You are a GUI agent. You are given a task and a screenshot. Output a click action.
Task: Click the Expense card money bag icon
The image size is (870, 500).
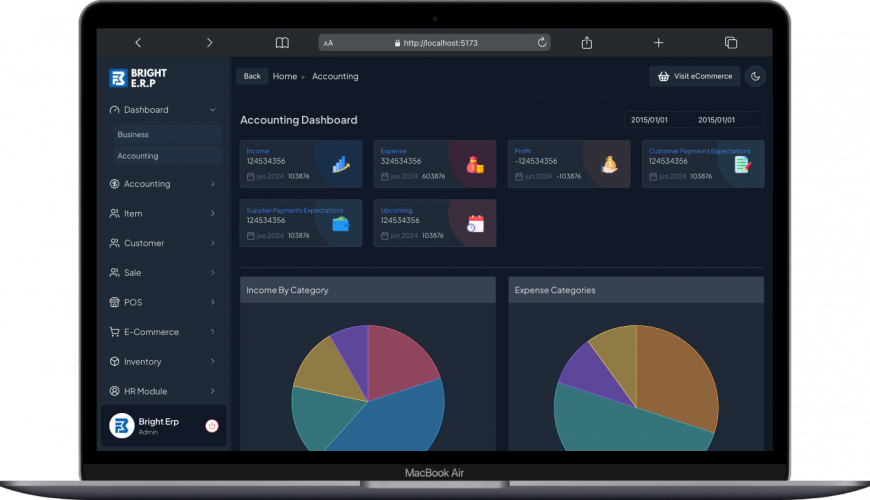[475, 164]
